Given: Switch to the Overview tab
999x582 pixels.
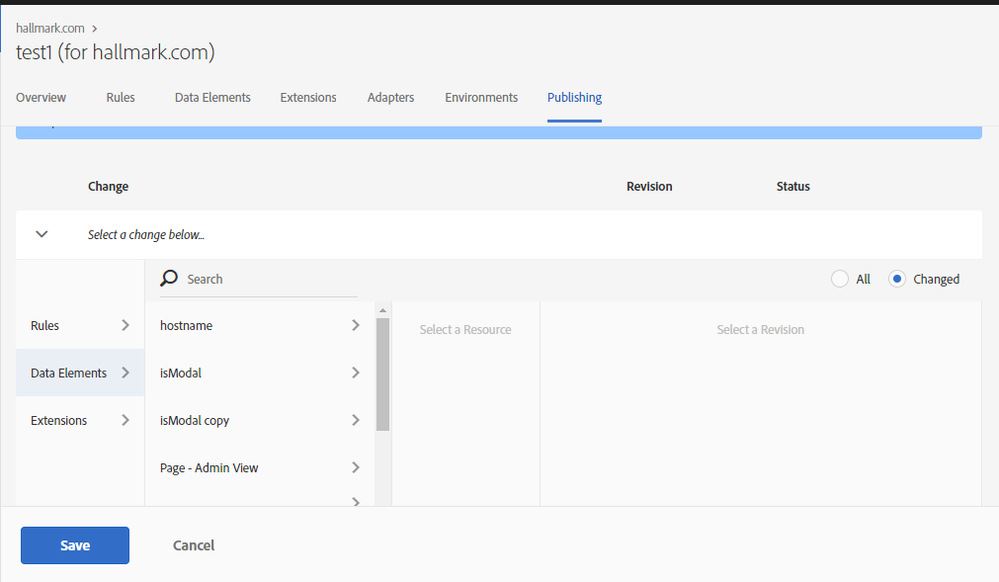Looking at the screenshot, I should [x=41, y=98].
